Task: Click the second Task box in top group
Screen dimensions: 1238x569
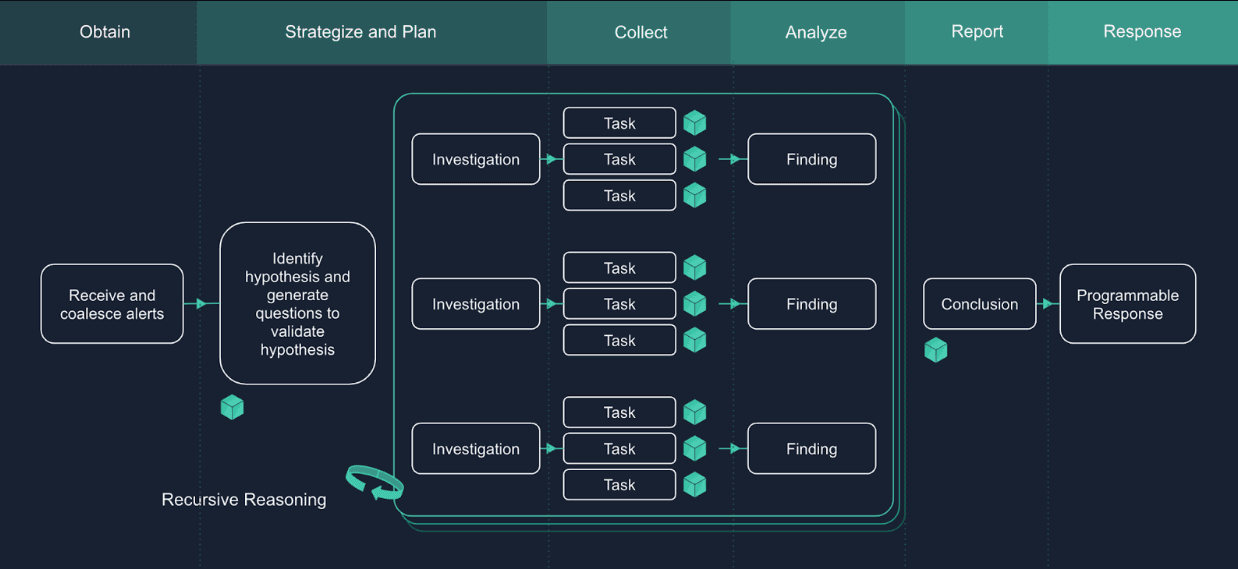Action: (620, 159)
